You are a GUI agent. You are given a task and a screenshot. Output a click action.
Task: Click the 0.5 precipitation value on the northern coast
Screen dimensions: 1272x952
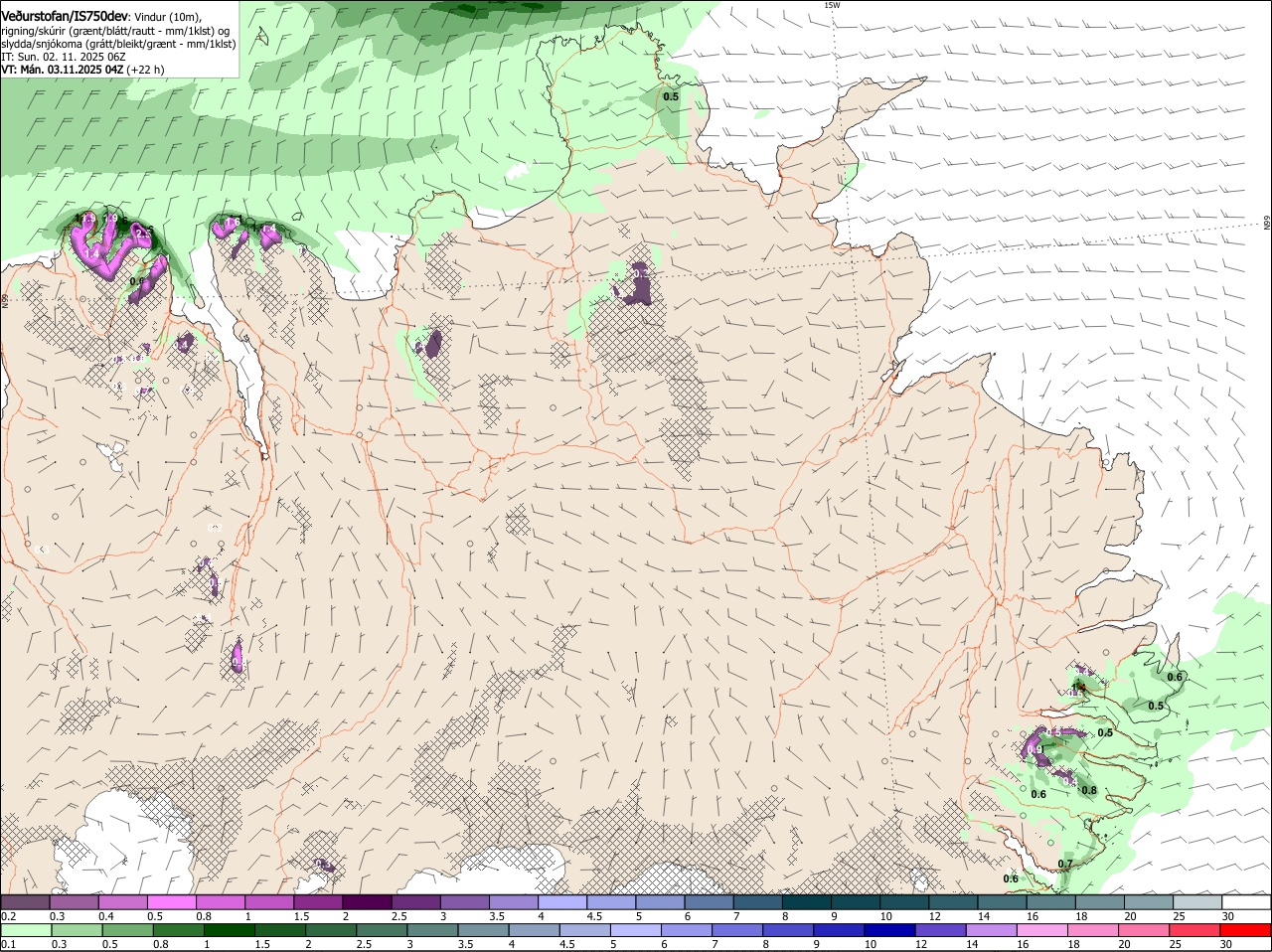tap(671, 96)
